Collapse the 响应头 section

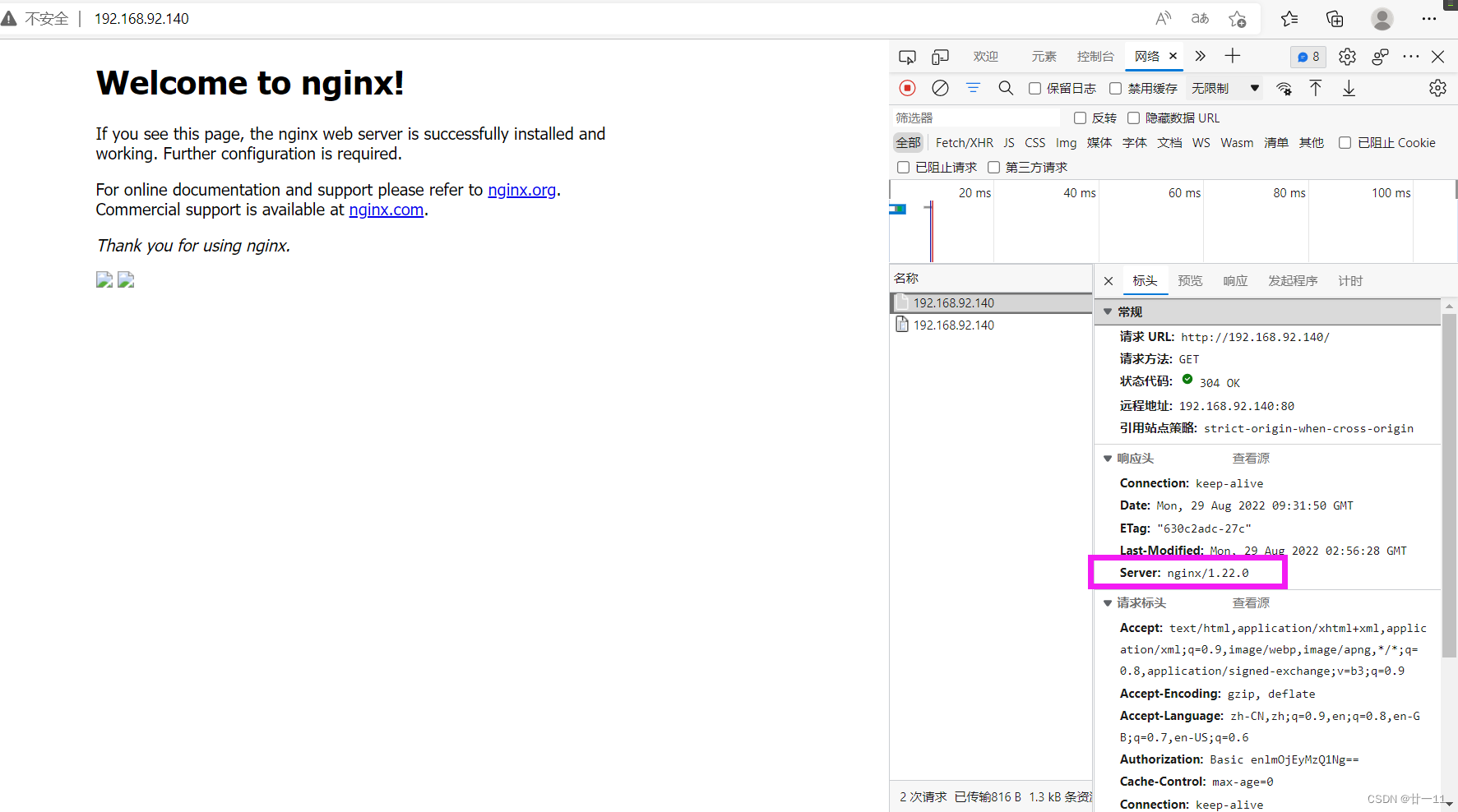[x=1108, y=459]
